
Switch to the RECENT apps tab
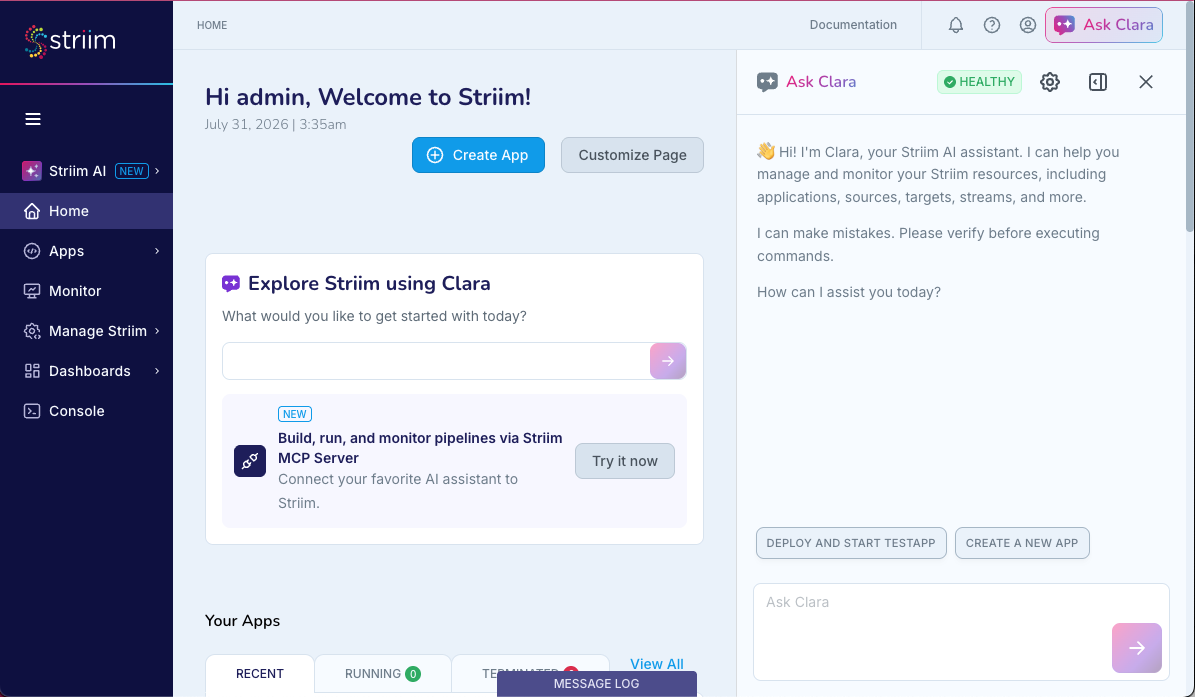point(260,674)
